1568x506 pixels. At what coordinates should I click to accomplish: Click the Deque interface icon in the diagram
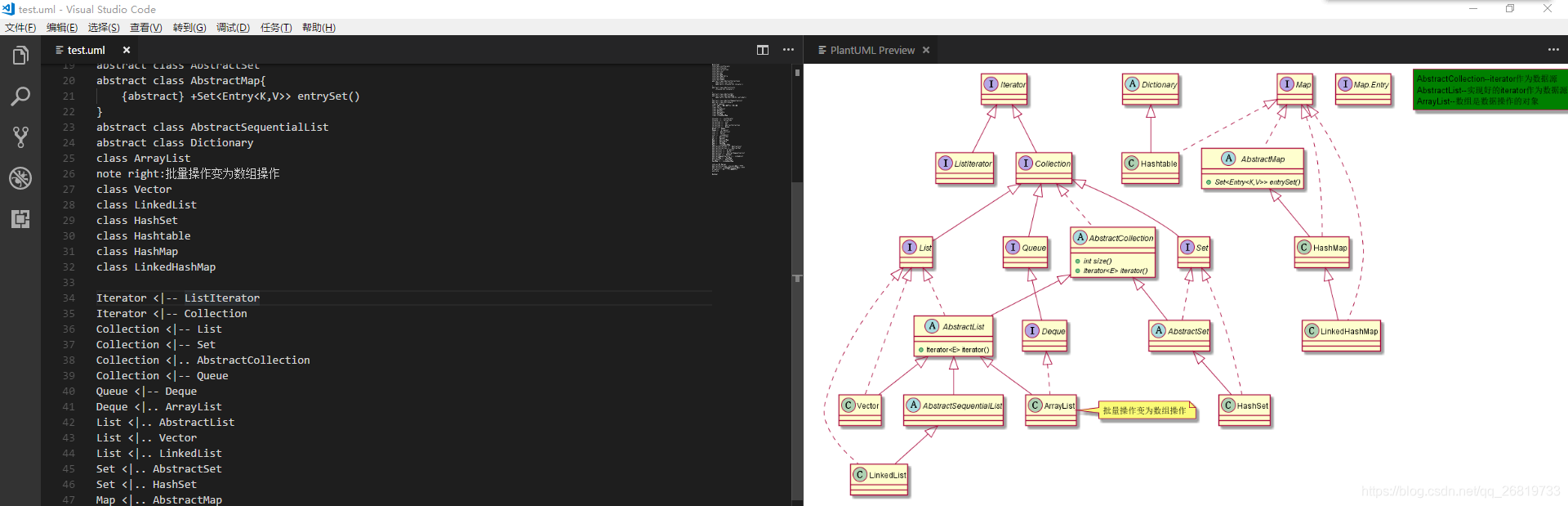click(x=1033, y=330)
